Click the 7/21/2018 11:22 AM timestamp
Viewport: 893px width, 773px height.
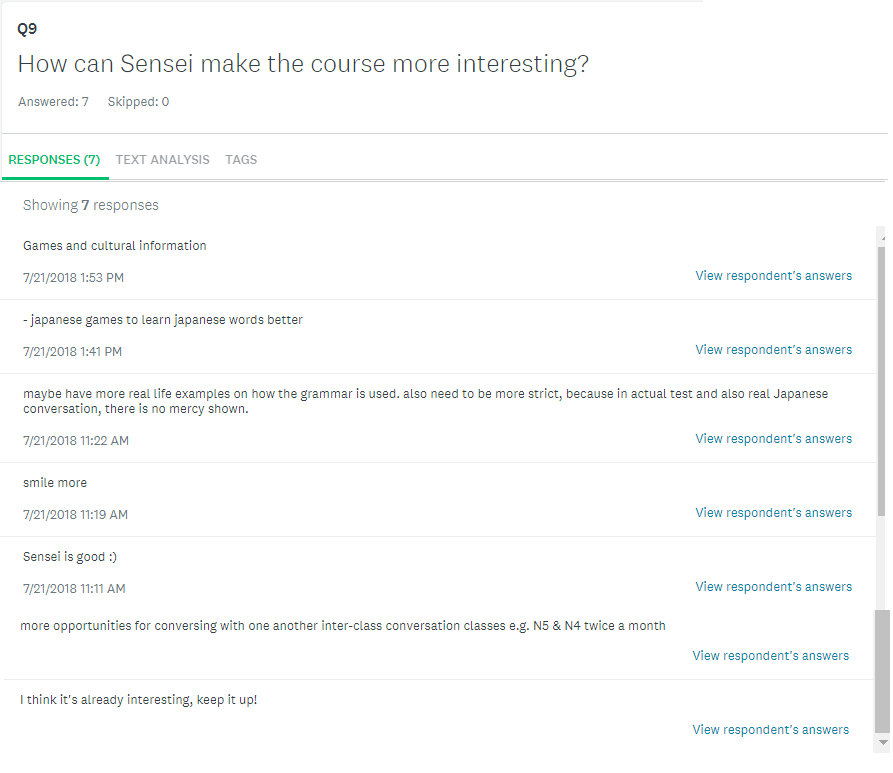click(76, 441)
